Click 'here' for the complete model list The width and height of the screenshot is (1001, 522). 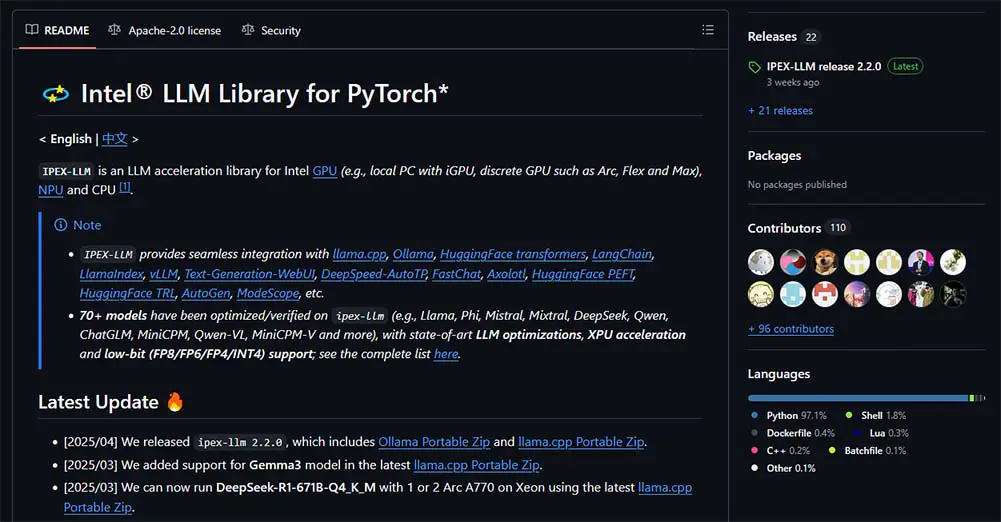pyautogui.click(x=446, y=354)
